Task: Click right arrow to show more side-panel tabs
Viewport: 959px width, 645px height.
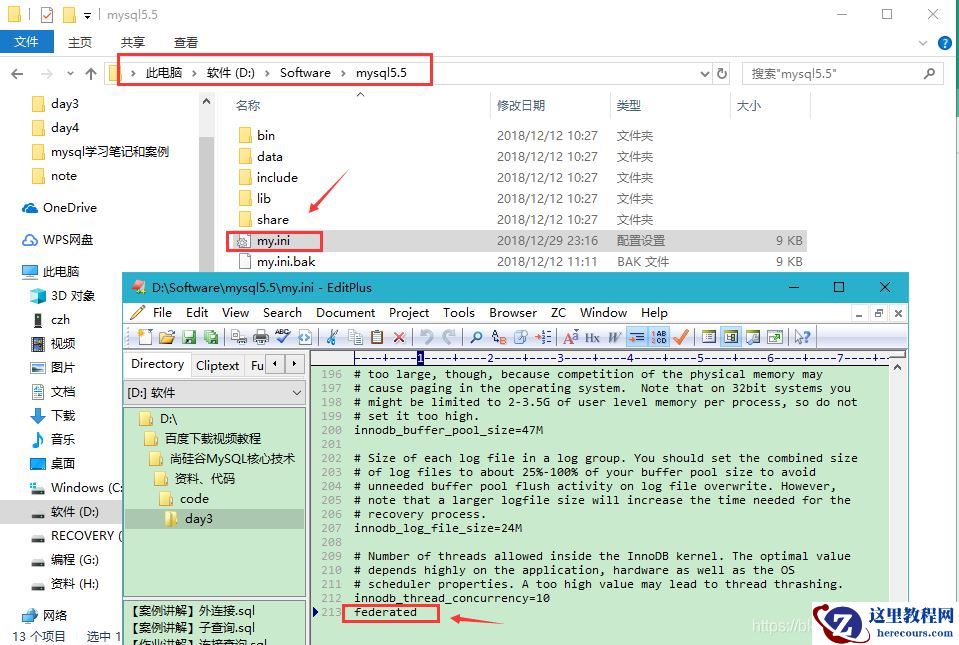Action: 295,364
